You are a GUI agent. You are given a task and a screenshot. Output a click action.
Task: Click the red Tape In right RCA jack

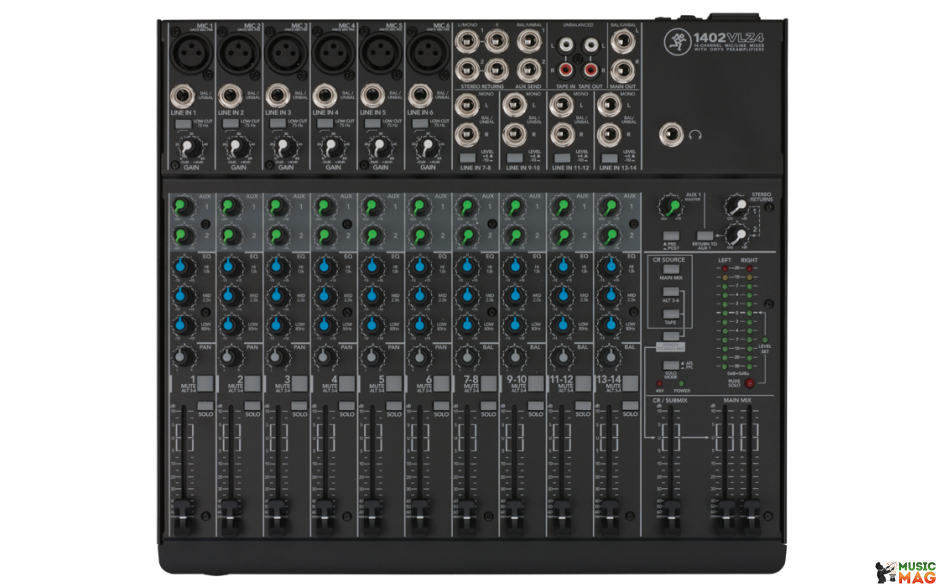click(565, 70)
